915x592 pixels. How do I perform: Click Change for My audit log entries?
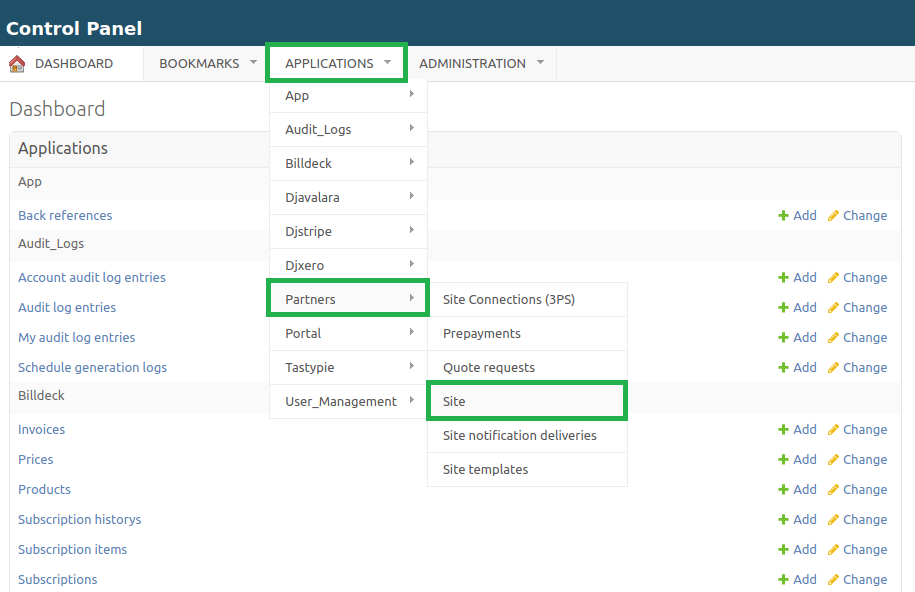(864, 338)
